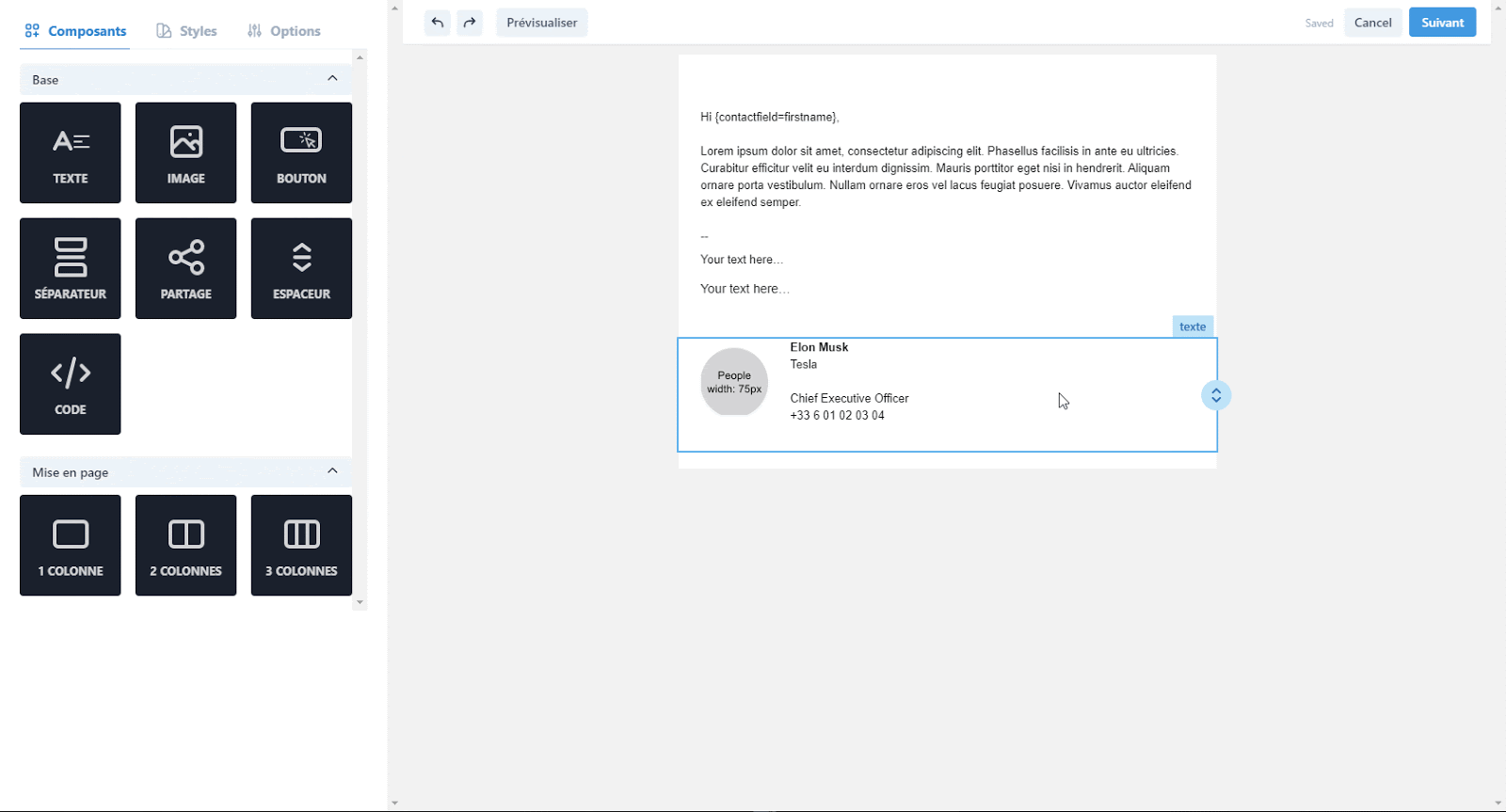This screenshot has height=812, width=1506.
Task: Click the Cancel button
Action: 1372,23
